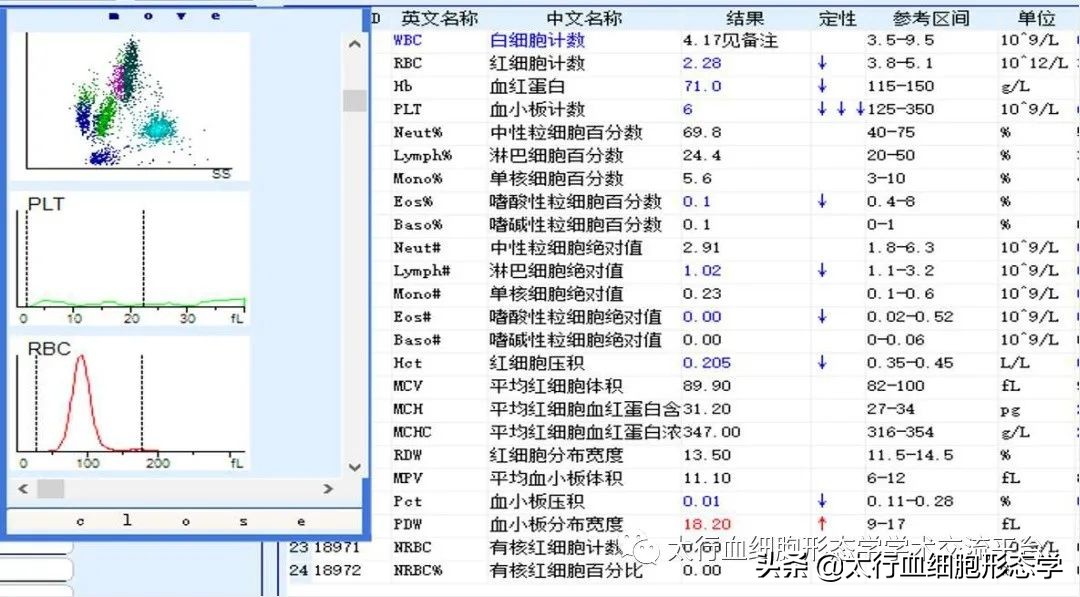
Task: Click the scrollbar up arrow in histogram panel
Action: tap(352, 44)
